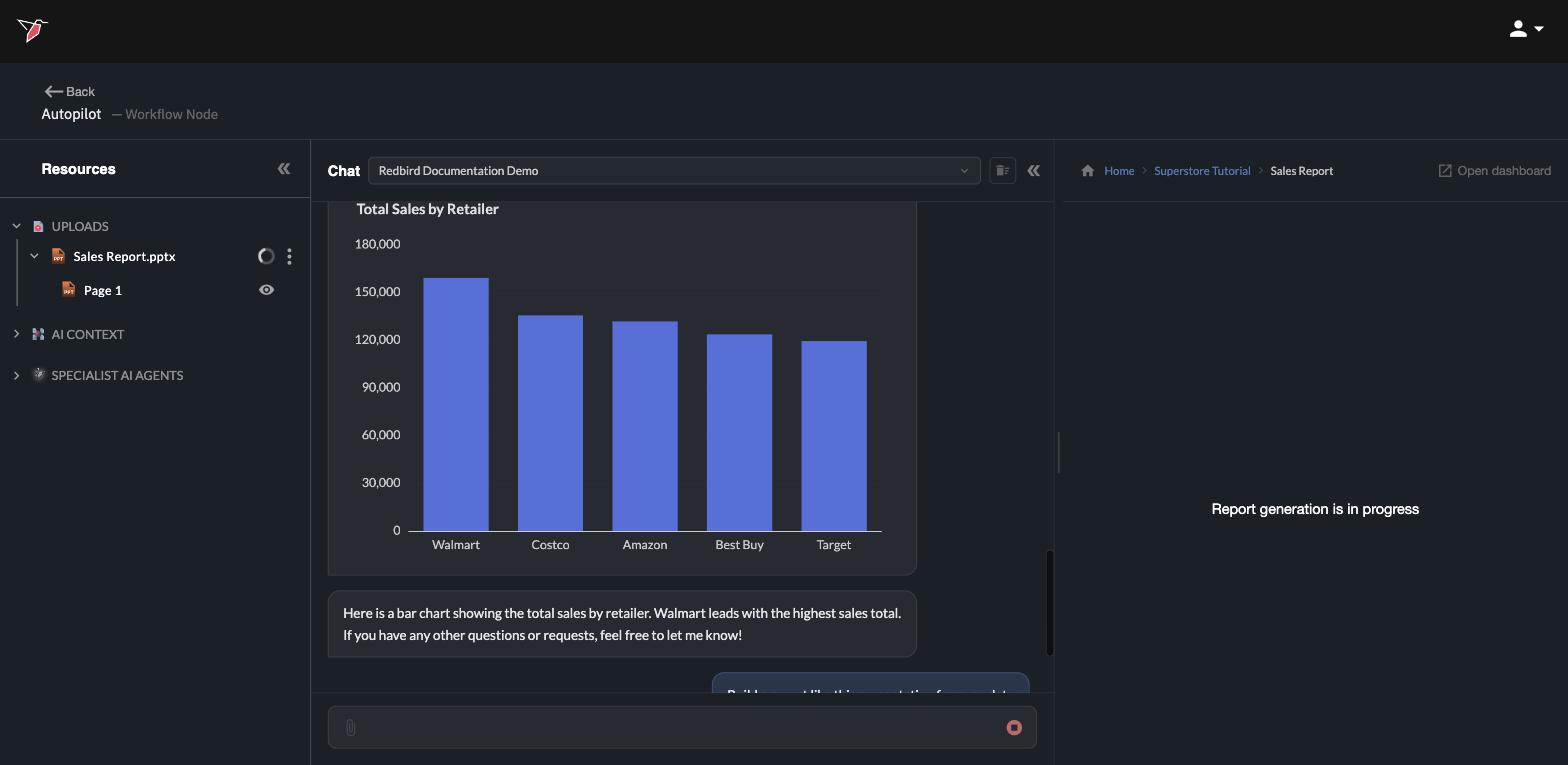Stop the report generation
Image resolution: width=1568 pixels, height=765 pixels.
click(x=1014, y=728)
